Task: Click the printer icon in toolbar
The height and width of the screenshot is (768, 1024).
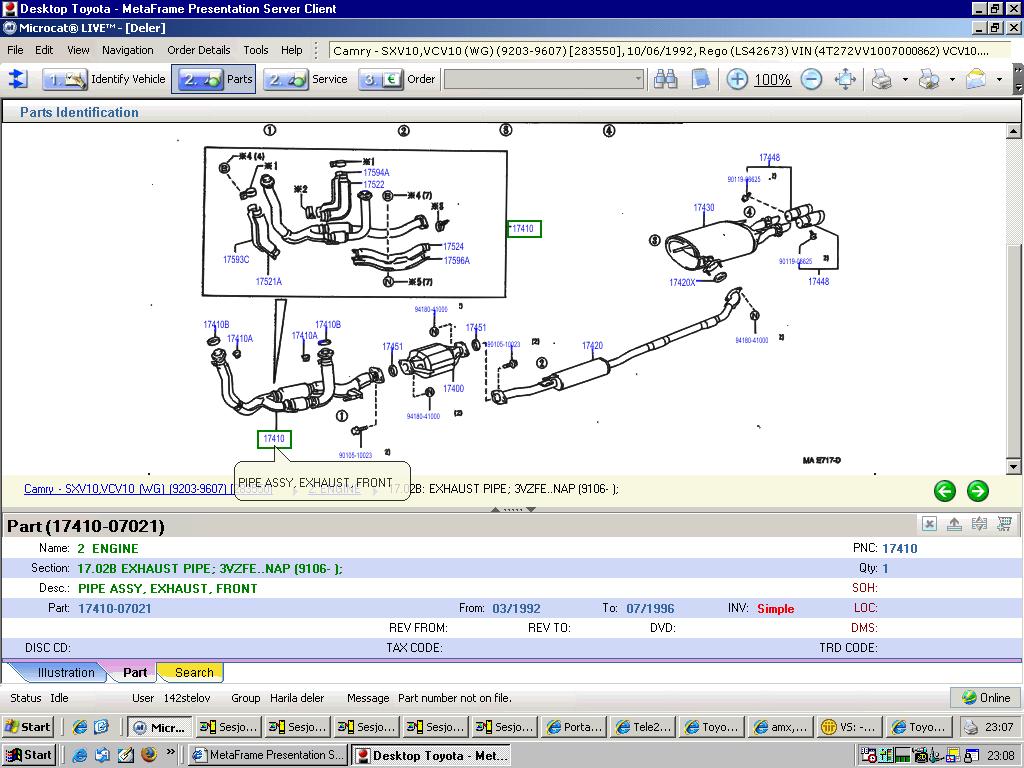Action: click(881, 80)
